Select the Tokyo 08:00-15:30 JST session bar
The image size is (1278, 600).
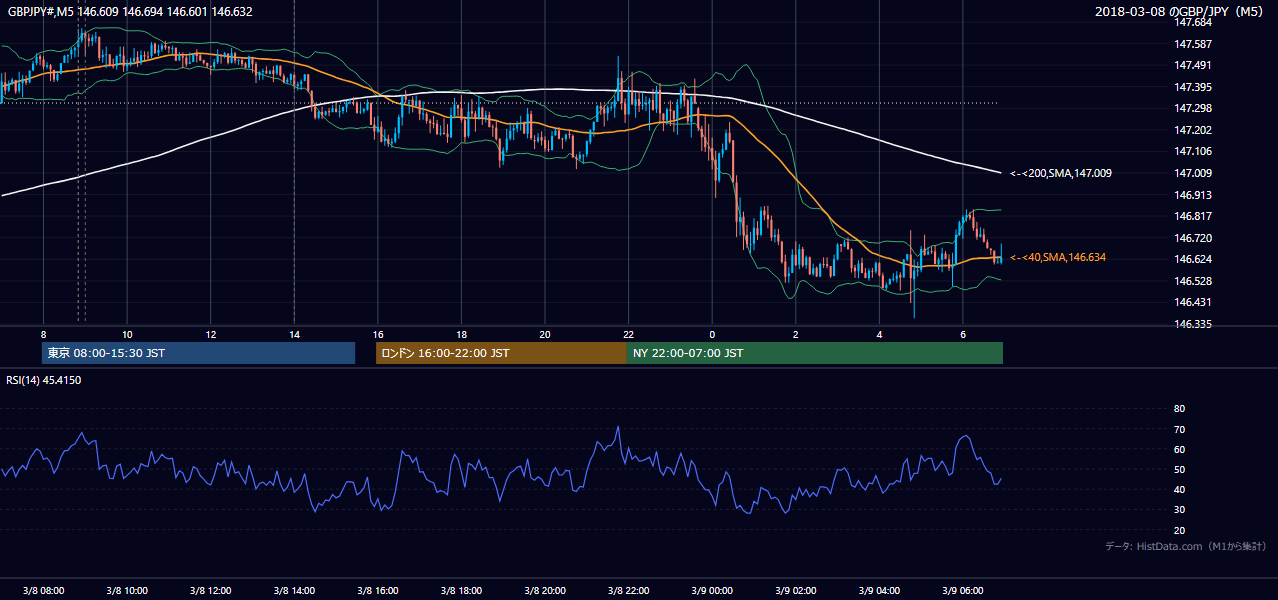tap(198, 353)
